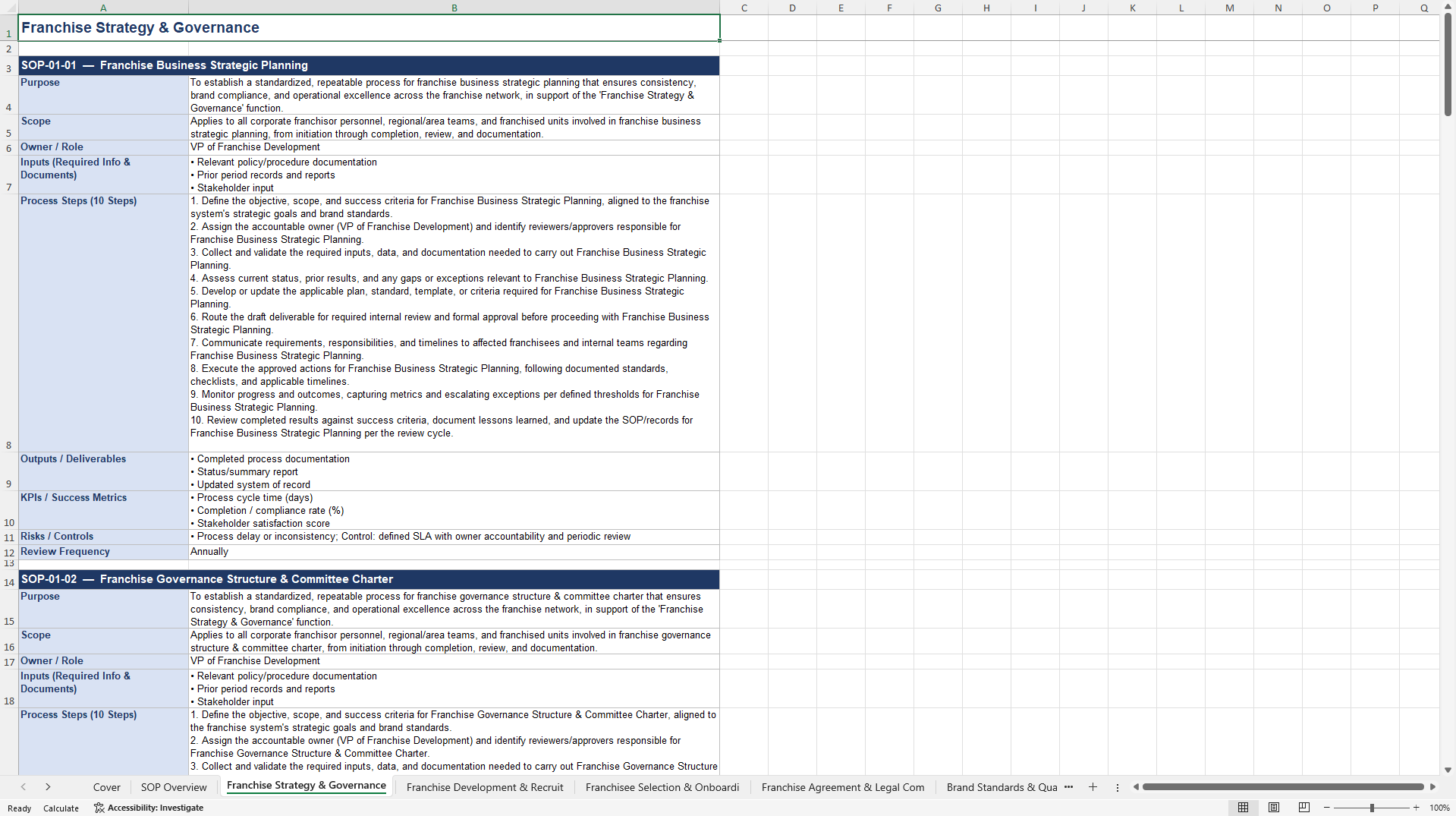The image size is (1456, 816).
Task: Click the 100% zoom level
Action: click(1439, 808)
